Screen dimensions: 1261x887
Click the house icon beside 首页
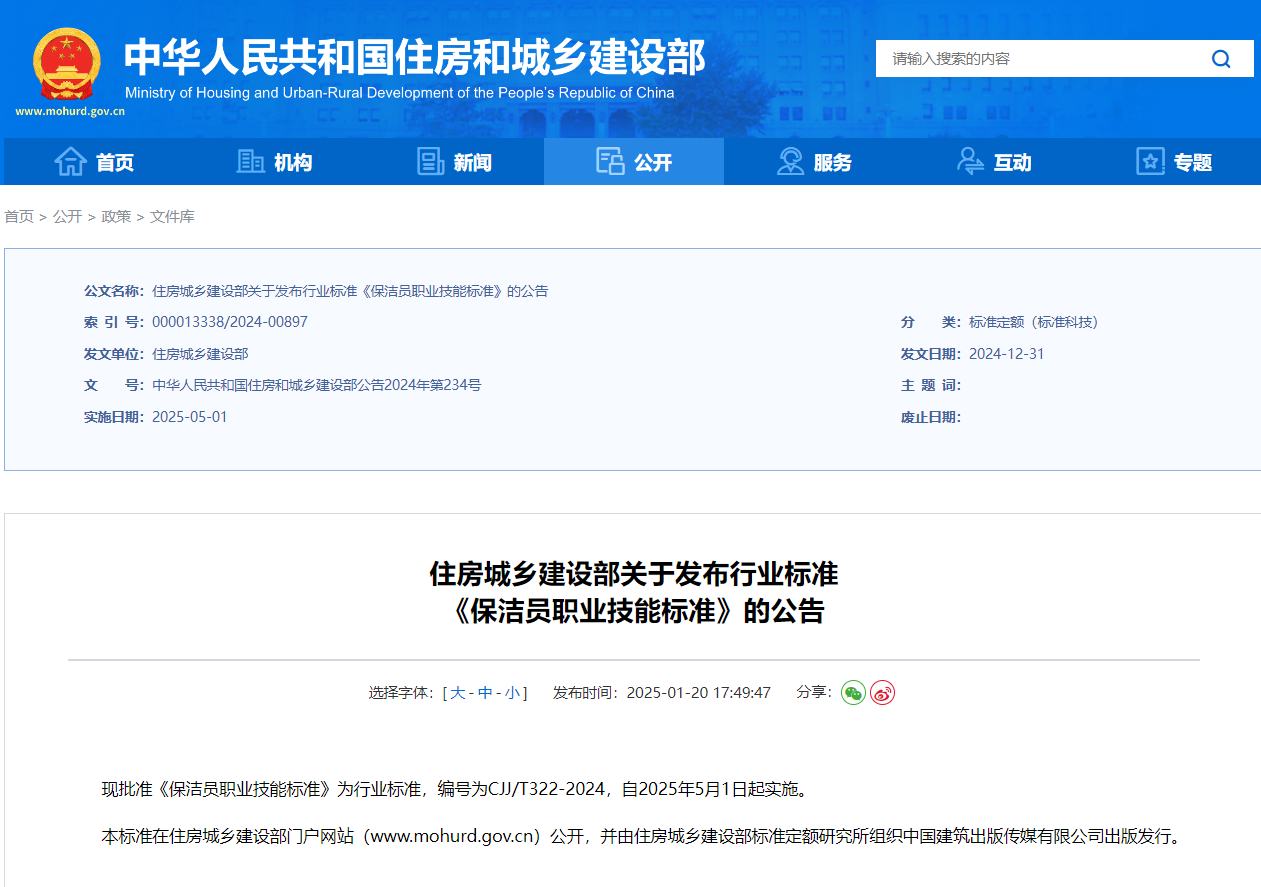tap(70, 162)
